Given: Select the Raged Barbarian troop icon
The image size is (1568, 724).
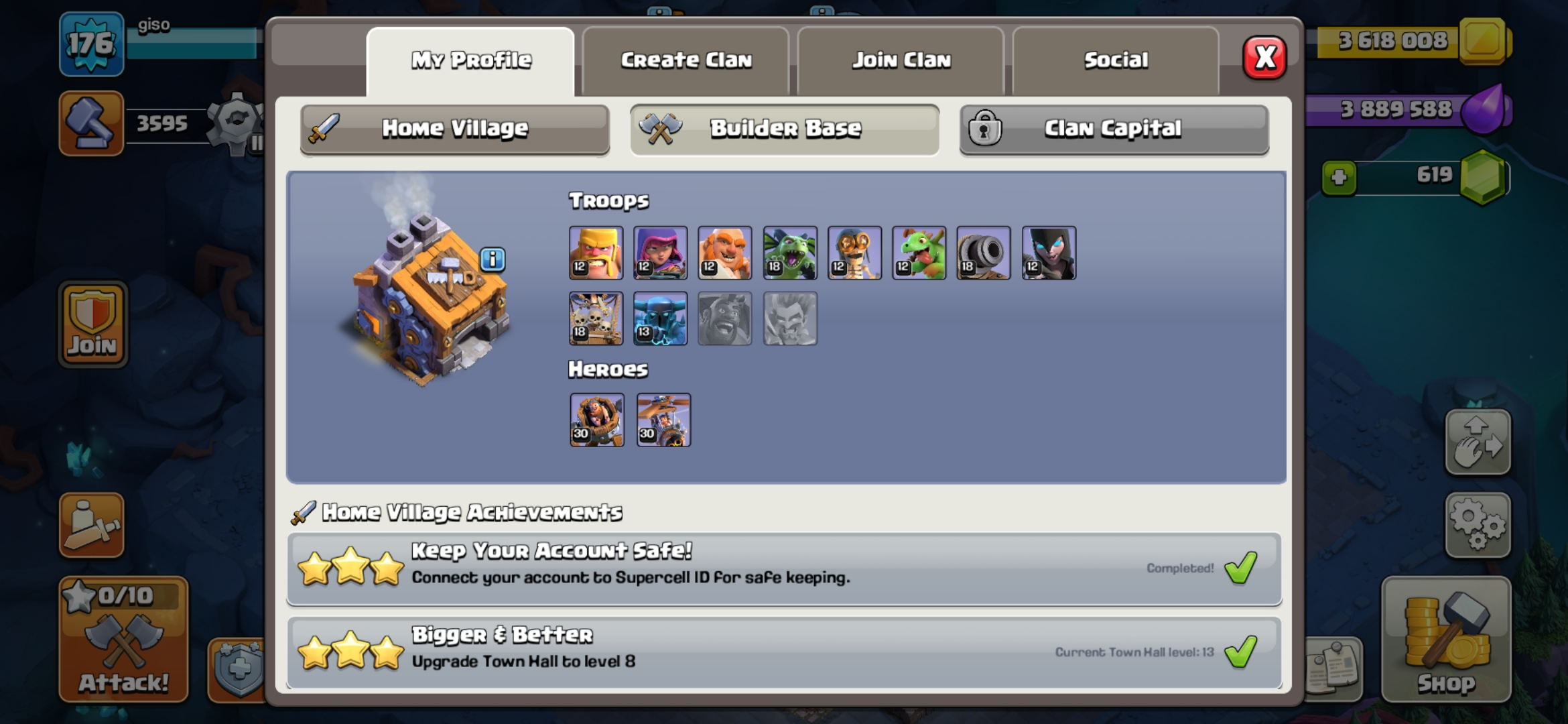Looking at the screenshot, I should coord(596,253).
